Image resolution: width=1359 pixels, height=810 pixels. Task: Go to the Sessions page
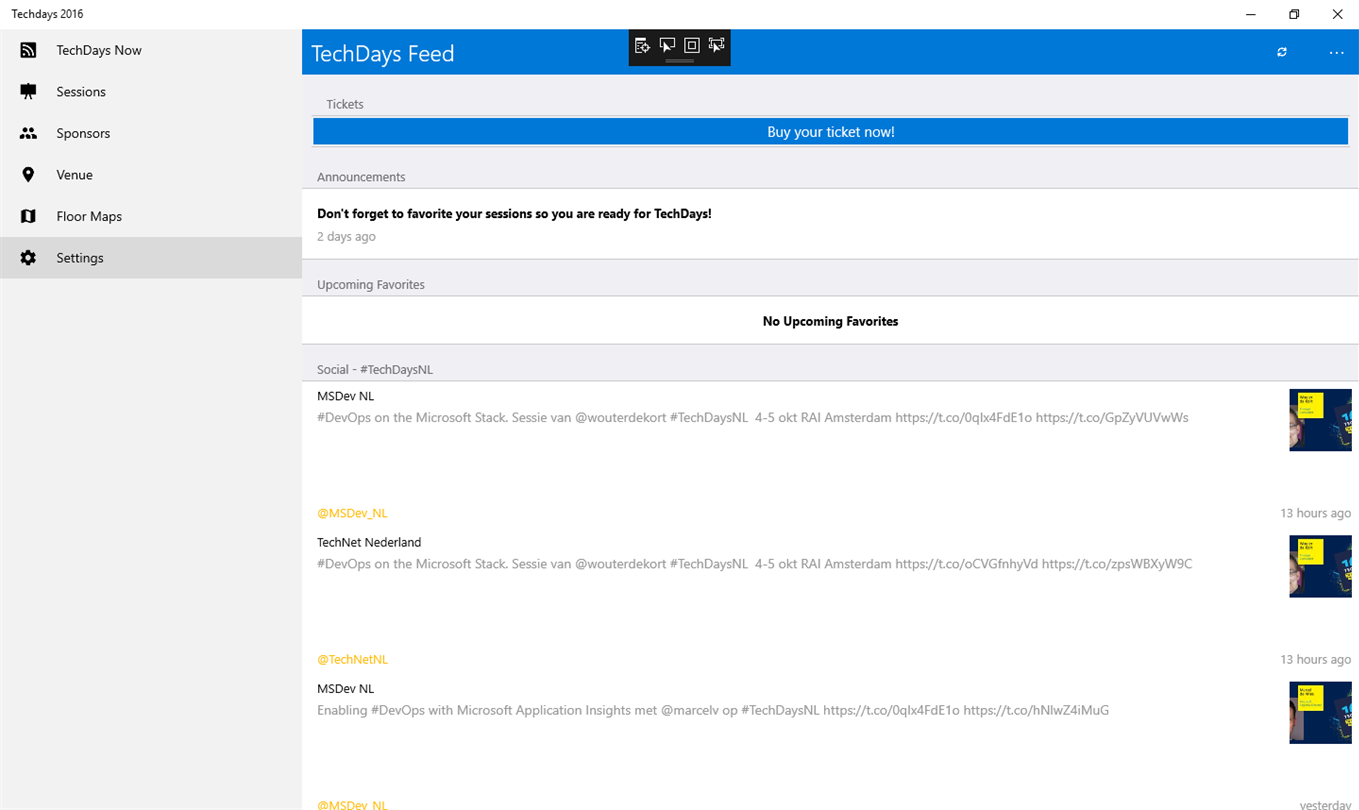(x=151, y=92)
